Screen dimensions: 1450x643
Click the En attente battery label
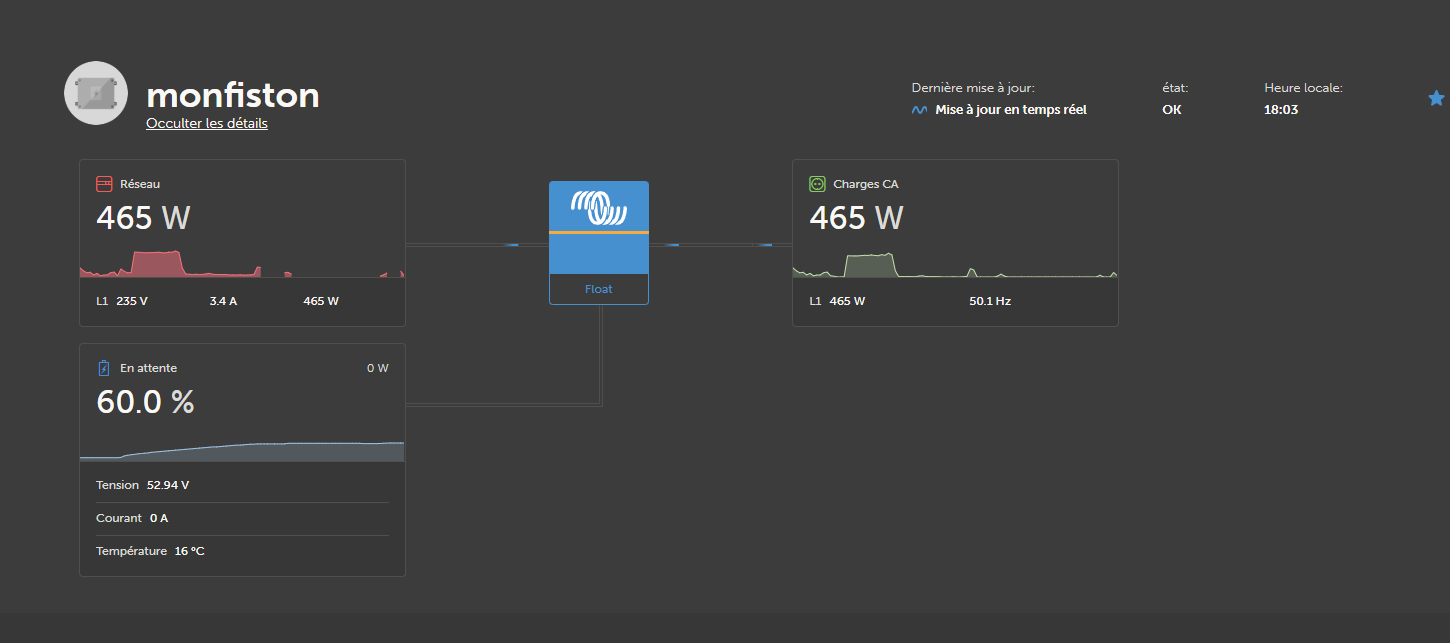coord(148,368)
